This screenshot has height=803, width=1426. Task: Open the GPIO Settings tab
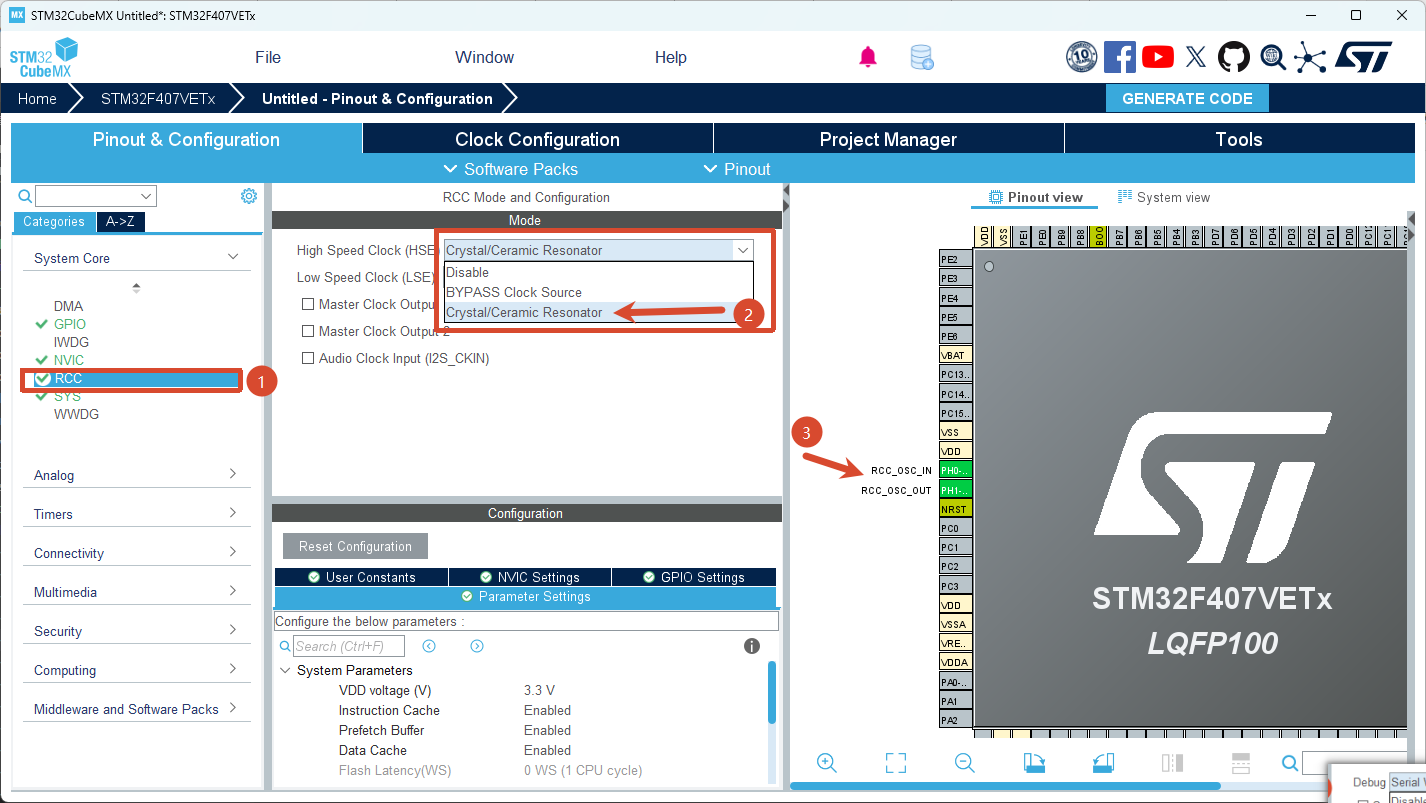point(694,577)
